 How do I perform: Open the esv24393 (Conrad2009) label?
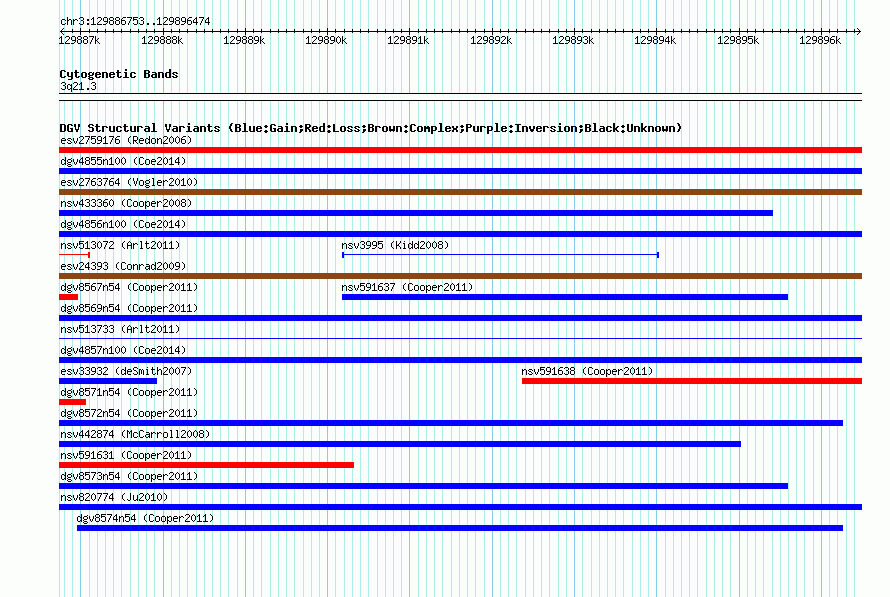pos(123,266)
